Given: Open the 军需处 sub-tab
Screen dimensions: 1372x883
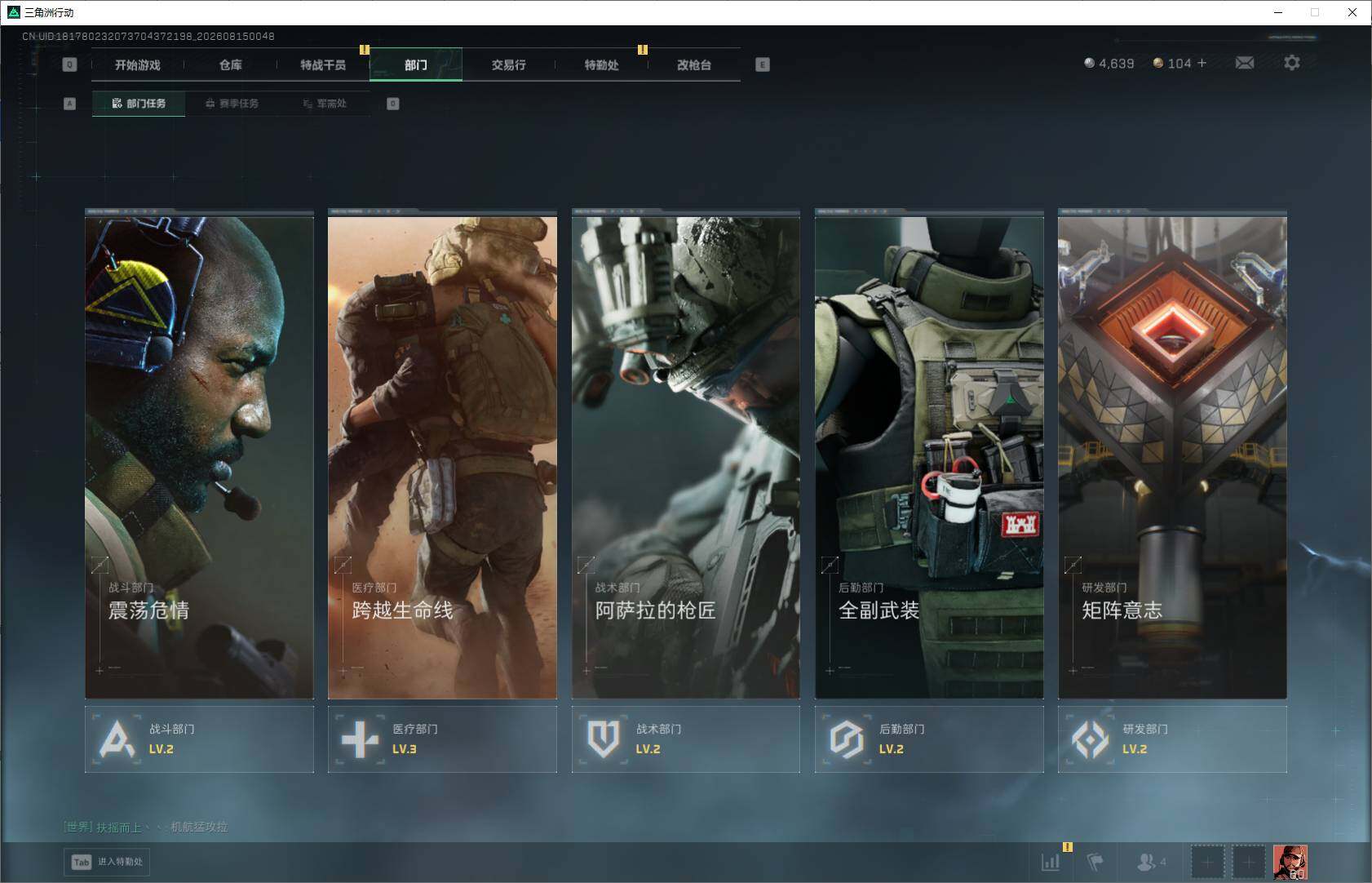Looking at the screenshot, I should (325, 104).
